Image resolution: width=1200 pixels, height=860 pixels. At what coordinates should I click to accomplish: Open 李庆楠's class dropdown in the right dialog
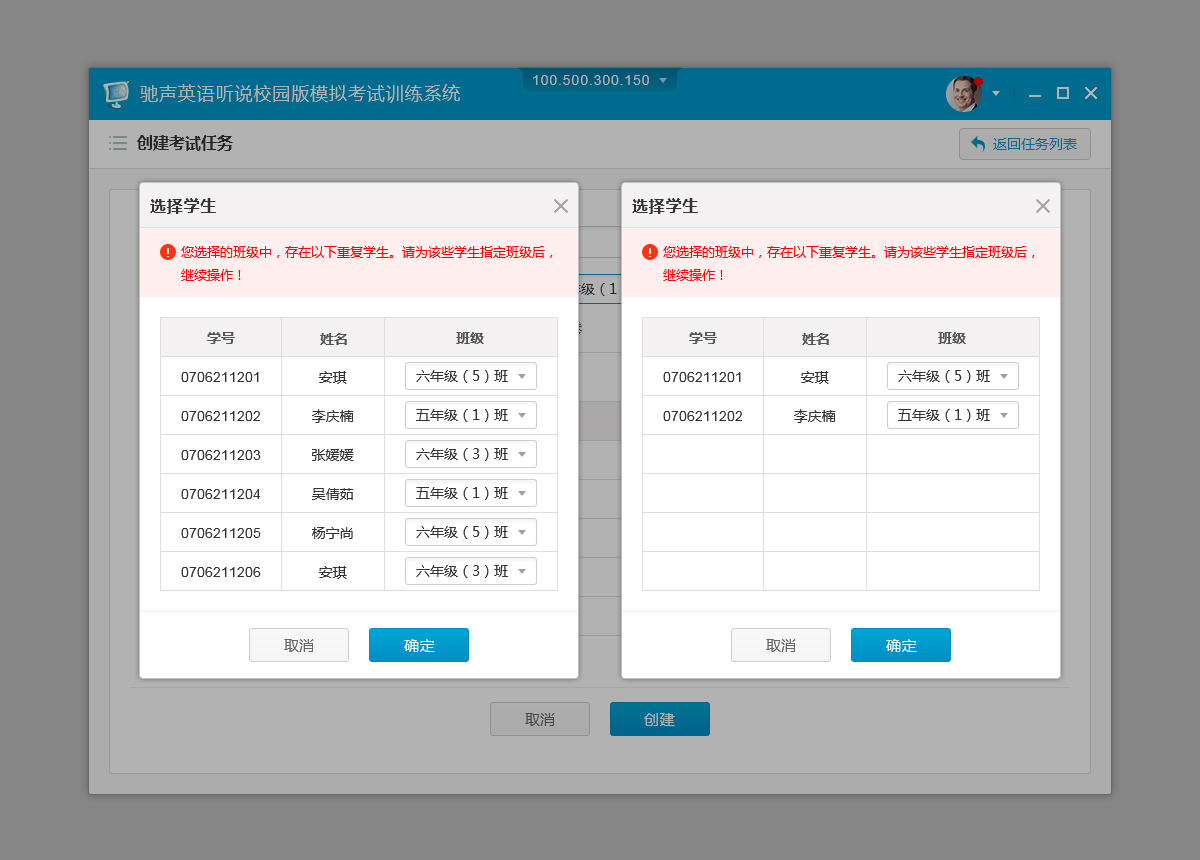coord(953,415)
